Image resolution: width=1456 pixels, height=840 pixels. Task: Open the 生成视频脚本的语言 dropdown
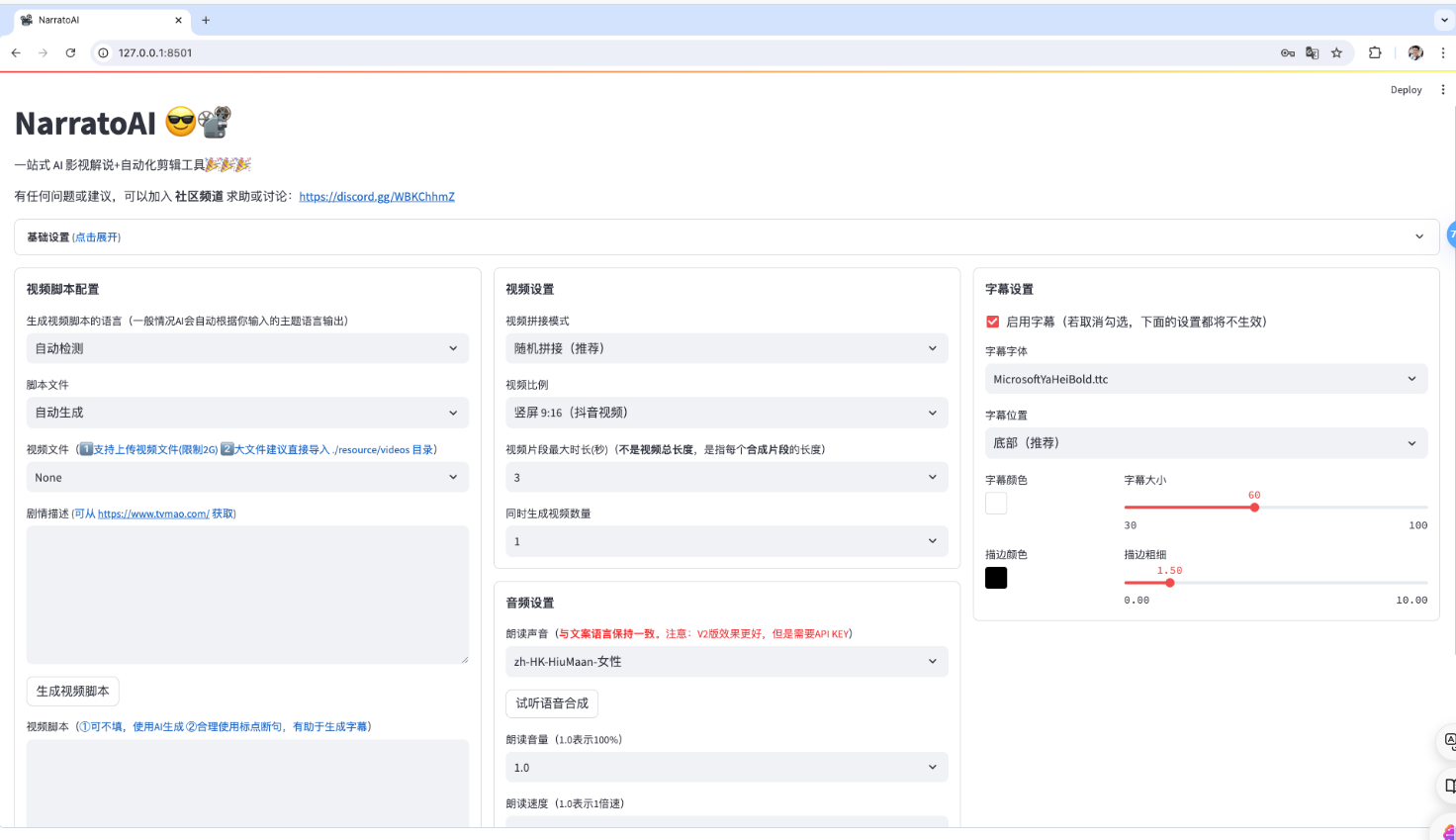[x=247, y=348]
